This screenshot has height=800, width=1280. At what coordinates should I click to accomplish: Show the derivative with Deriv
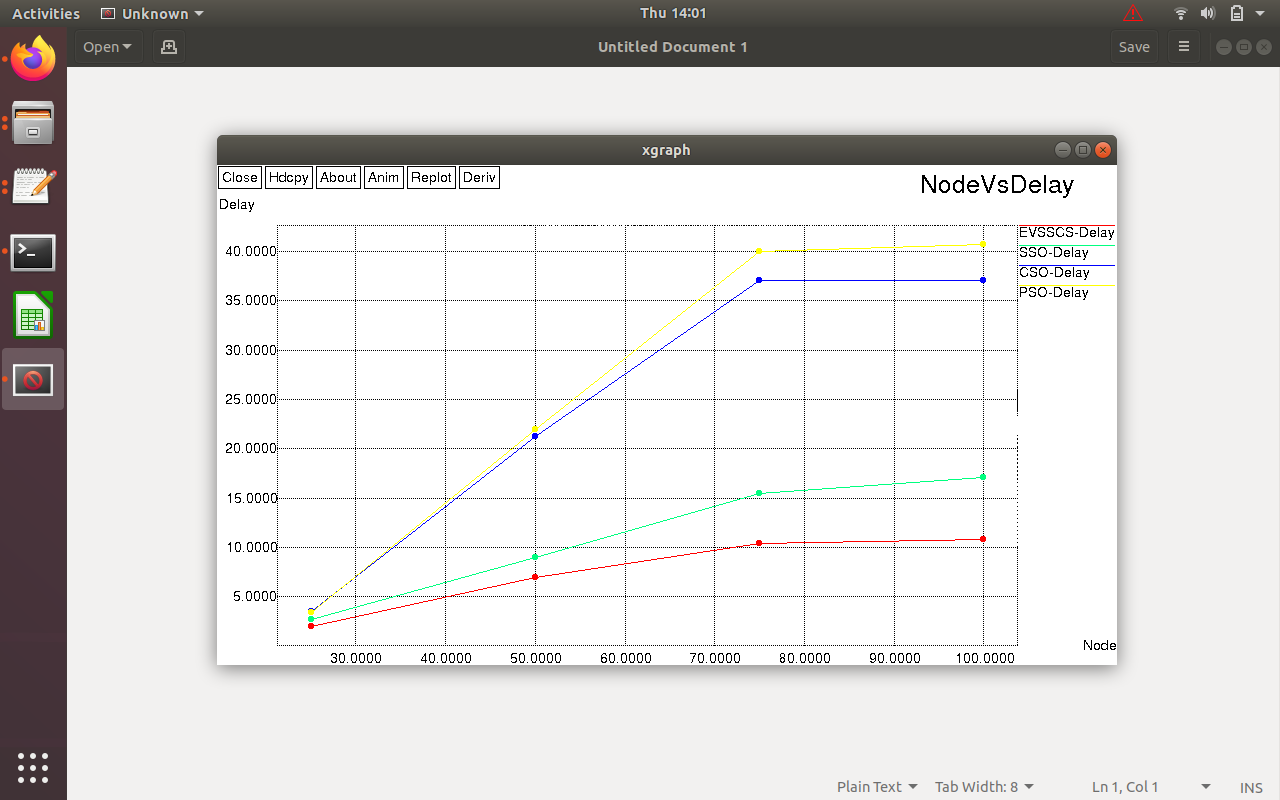tap(479, 177)
